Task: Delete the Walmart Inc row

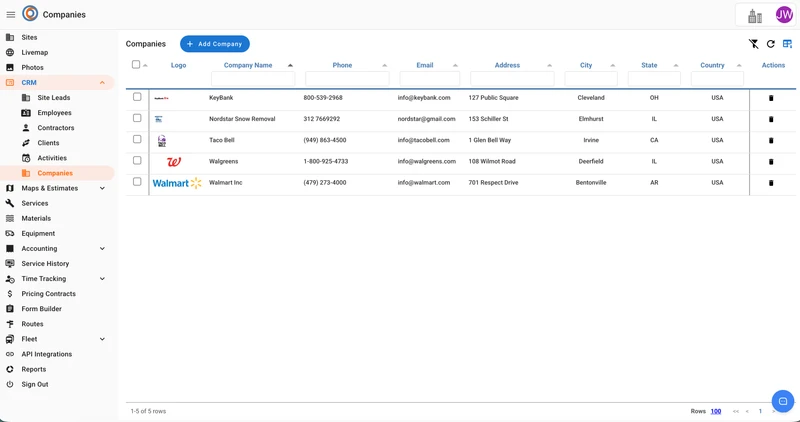Action: [771, 183]
